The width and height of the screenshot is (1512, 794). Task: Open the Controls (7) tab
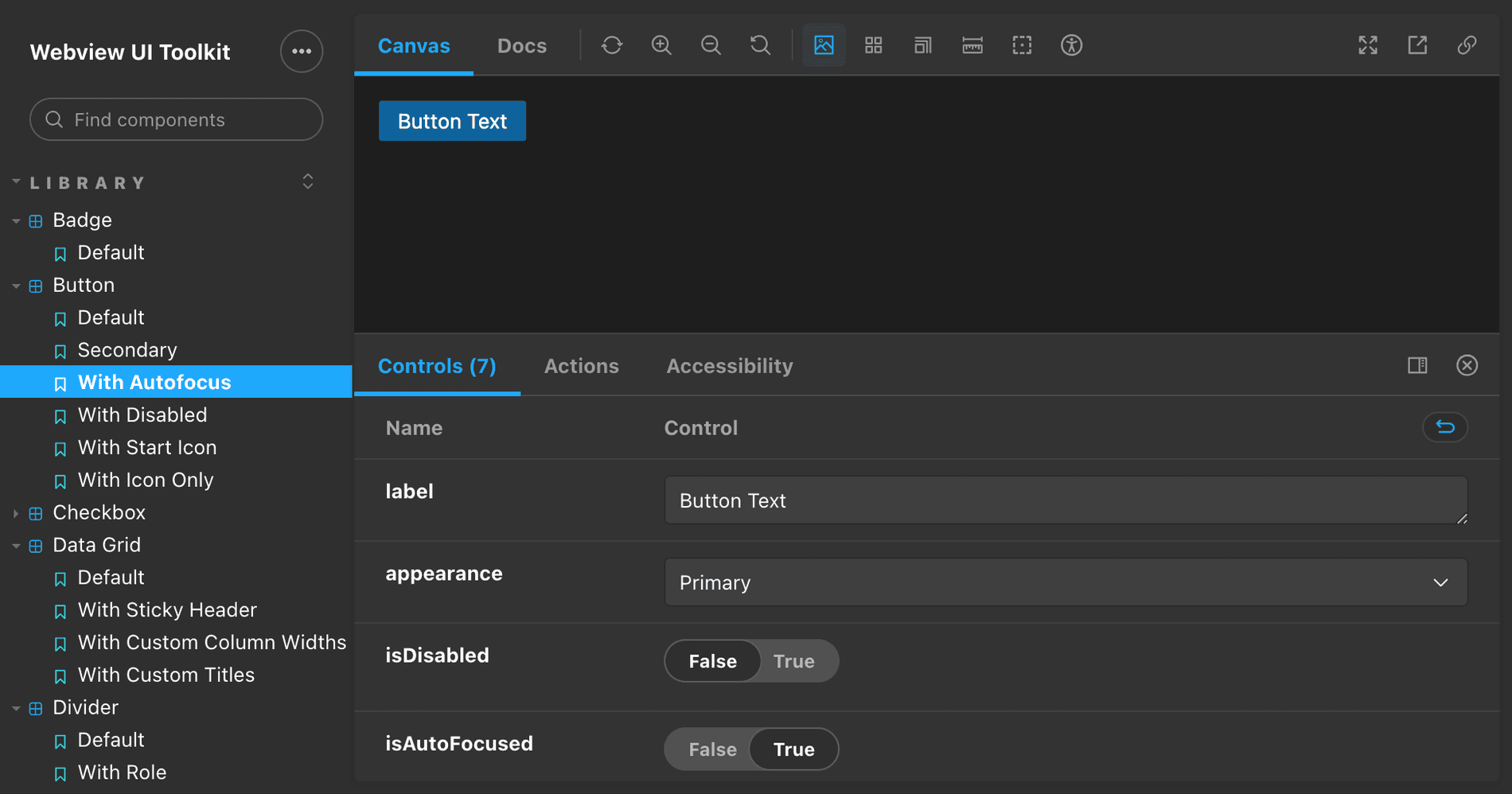[x=437, y=366]
